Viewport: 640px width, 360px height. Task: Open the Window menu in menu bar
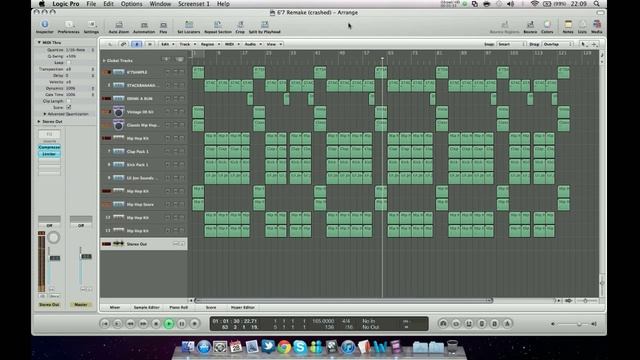[x=160, y=4]
